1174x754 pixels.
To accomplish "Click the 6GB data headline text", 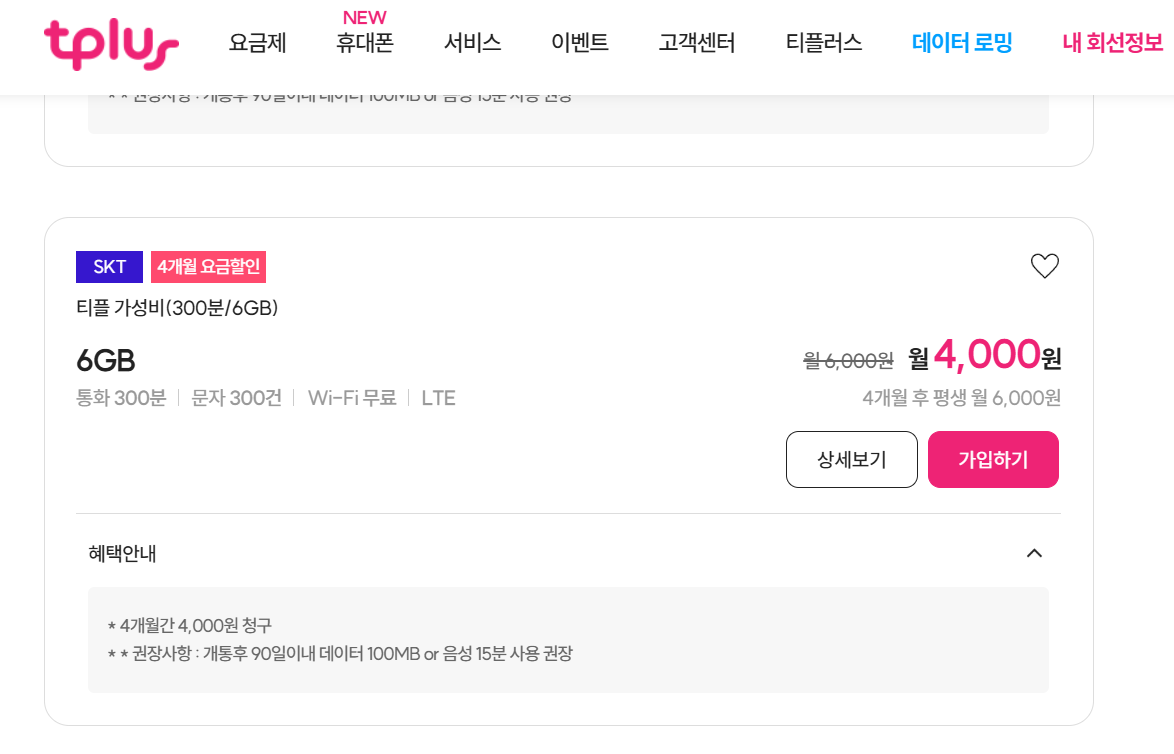I will [106, 361].
